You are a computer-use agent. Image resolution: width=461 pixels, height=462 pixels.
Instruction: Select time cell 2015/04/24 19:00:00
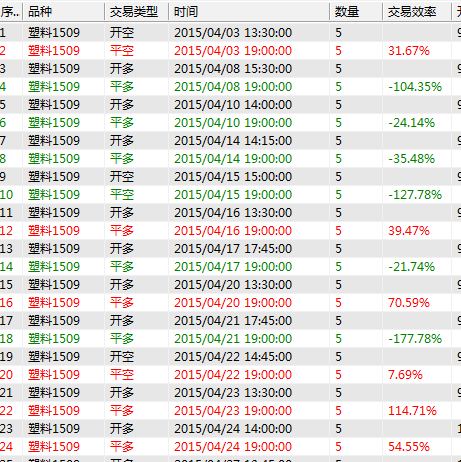click(x=233, y=447)
